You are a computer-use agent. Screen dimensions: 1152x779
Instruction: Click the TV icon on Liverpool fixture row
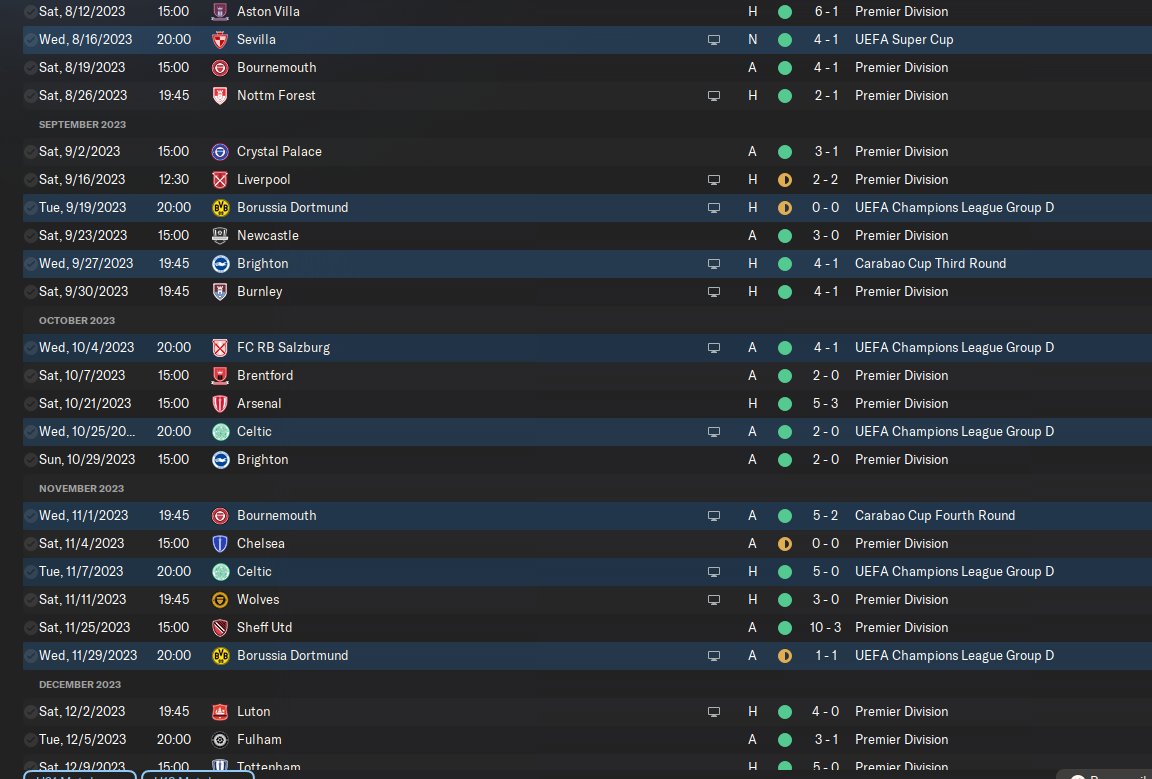tap(713, 180)
